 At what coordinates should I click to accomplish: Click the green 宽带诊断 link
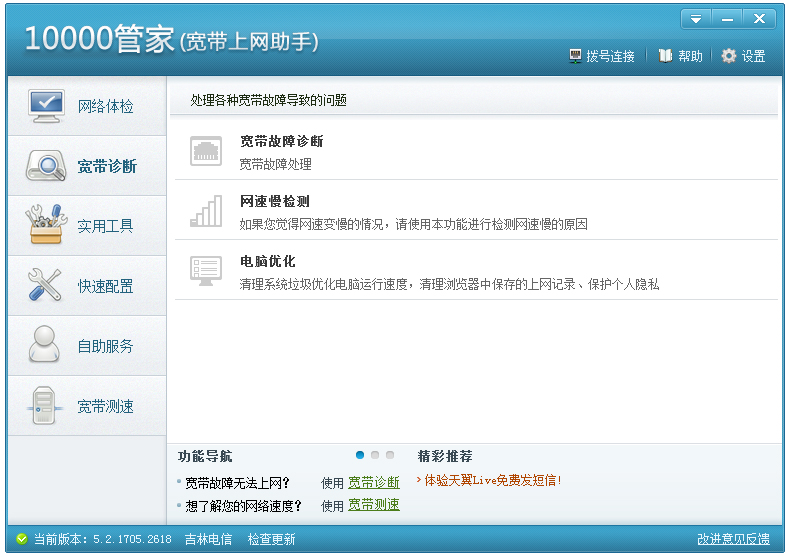pyautogui.click(x=373, y=482)
